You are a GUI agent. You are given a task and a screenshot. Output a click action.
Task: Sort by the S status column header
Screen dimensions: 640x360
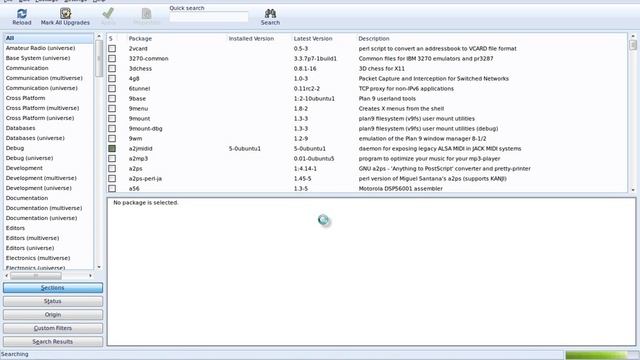click(111, 38)
